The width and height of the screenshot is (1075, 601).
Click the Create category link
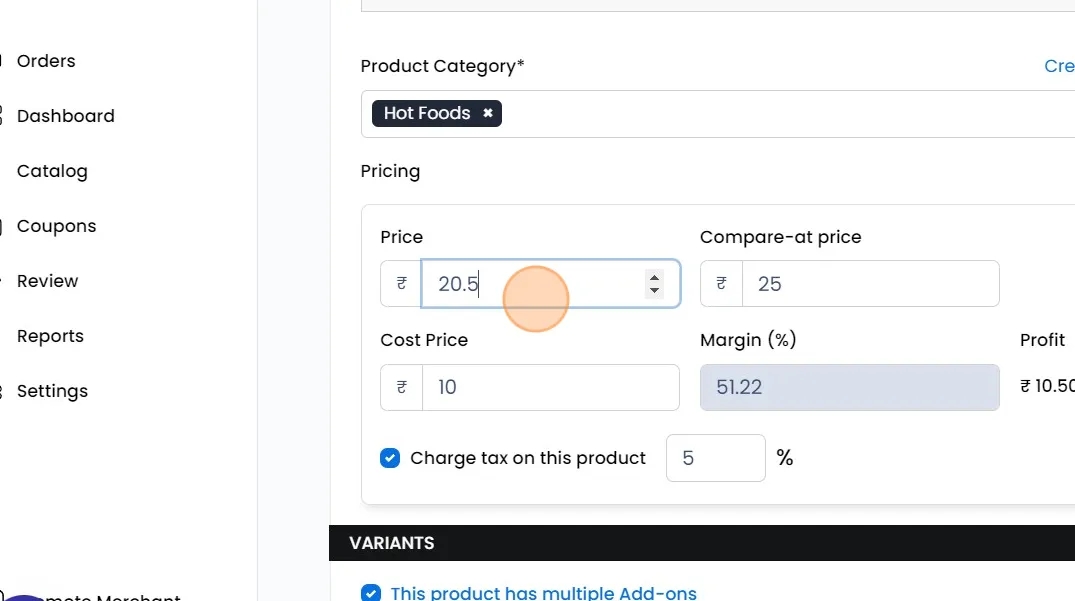(1059, 66)
